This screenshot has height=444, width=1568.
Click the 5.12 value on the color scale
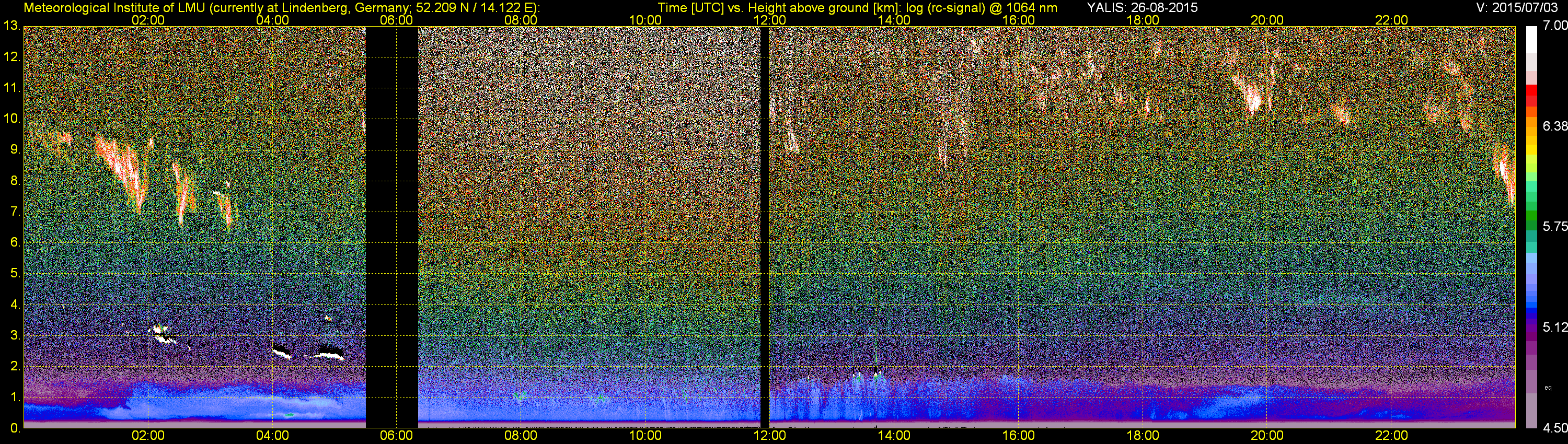1555,327
